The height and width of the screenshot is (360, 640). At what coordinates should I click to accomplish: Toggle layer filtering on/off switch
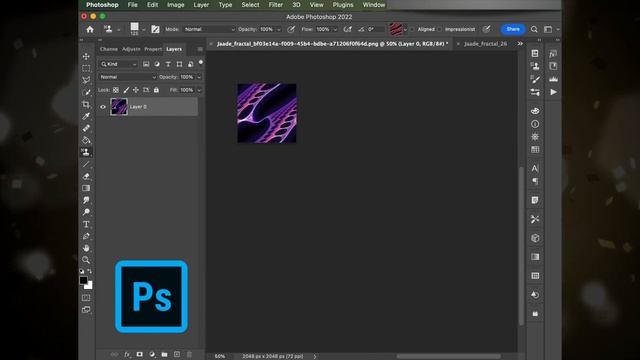201,62
